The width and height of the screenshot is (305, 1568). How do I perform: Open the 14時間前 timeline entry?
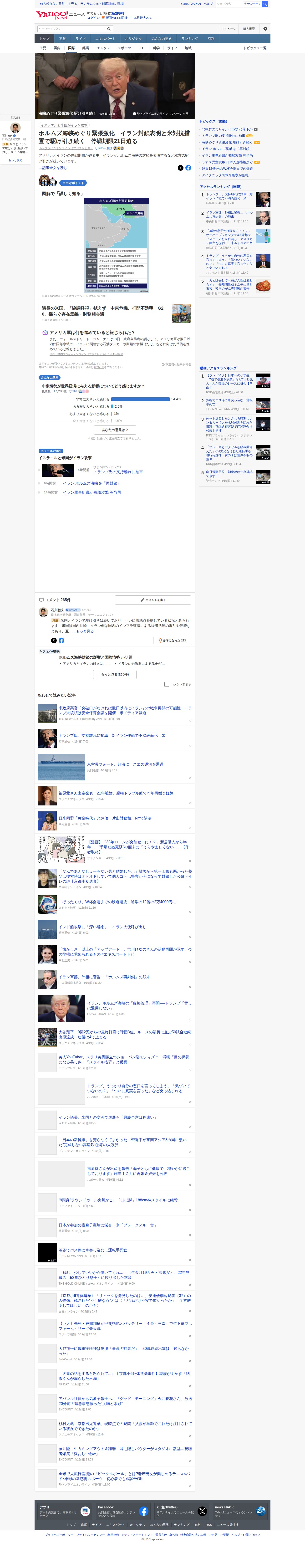[92, 492]
